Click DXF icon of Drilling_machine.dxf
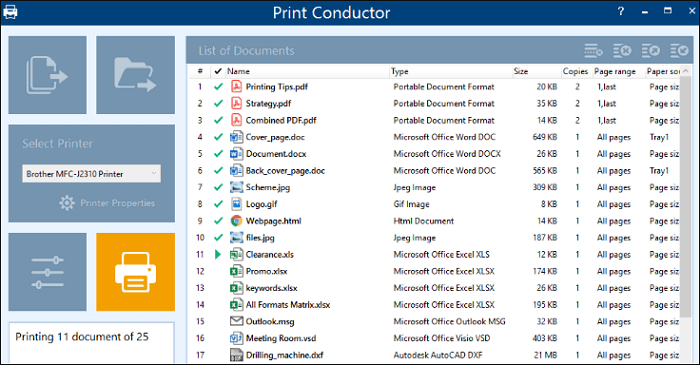This screenshot has height=365, width=700. point(236,355)
